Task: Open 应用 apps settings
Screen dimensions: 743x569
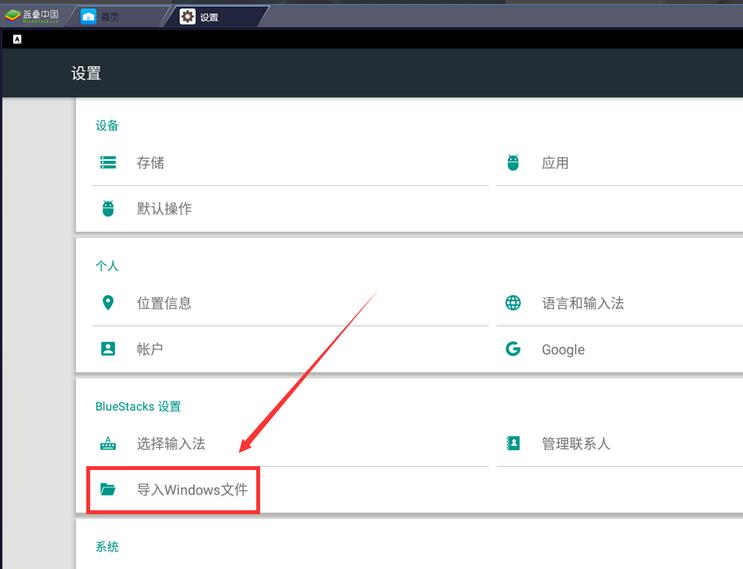Action: point(620,163)
